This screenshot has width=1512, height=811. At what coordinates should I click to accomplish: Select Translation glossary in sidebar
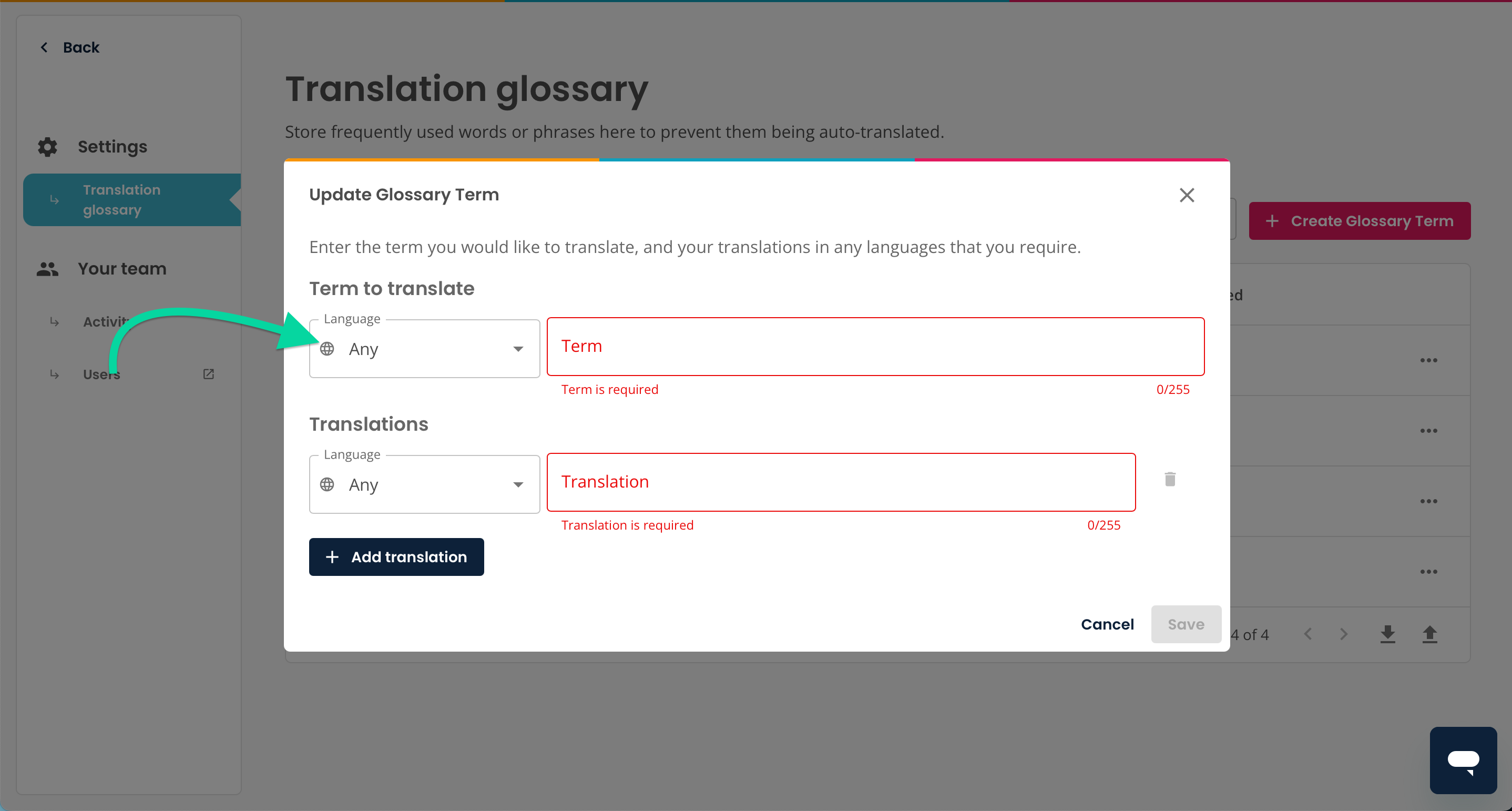132,200
